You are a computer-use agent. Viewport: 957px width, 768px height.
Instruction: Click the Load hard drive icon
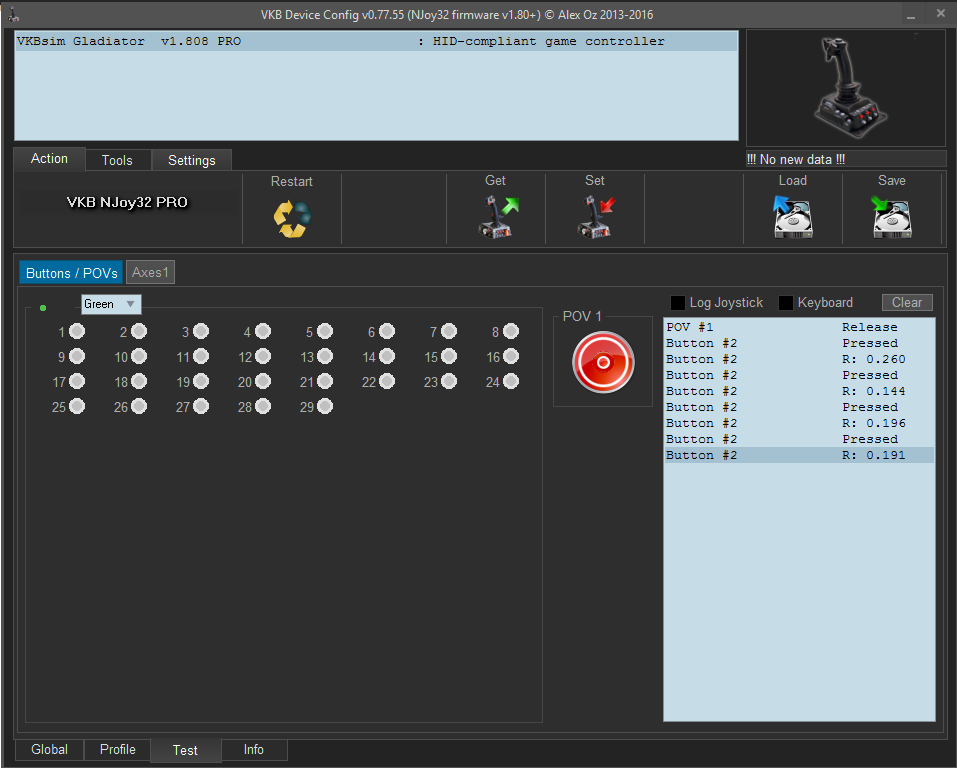792,217
